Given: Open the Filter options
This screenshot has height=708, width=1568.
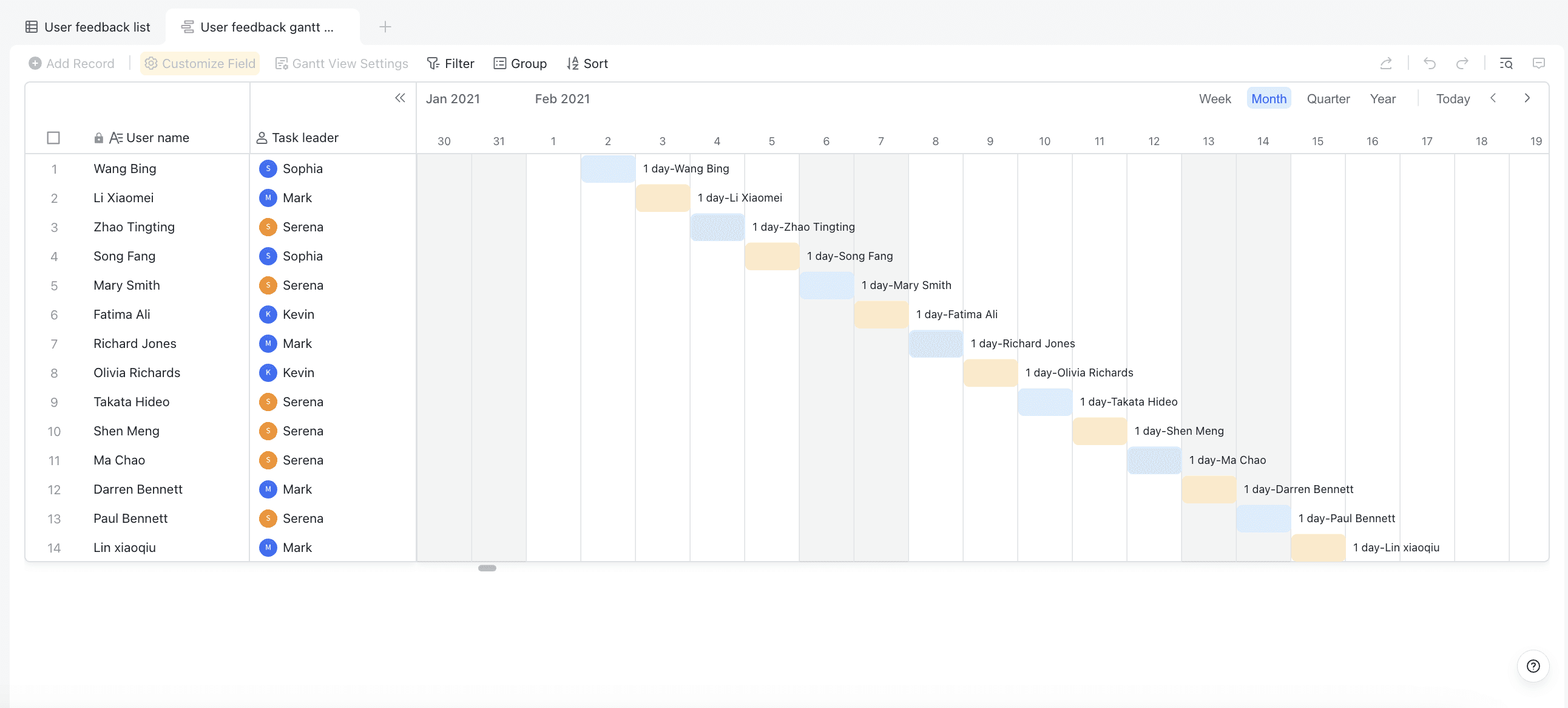Looking at the screenshot, I should 450,63.
